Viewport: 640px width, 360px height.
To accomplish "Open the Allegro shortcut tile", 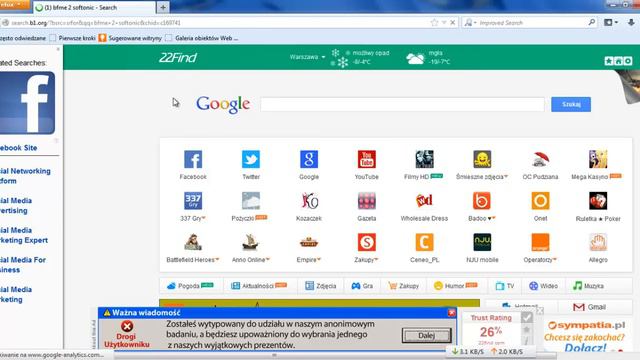I will tap(598, 248).
